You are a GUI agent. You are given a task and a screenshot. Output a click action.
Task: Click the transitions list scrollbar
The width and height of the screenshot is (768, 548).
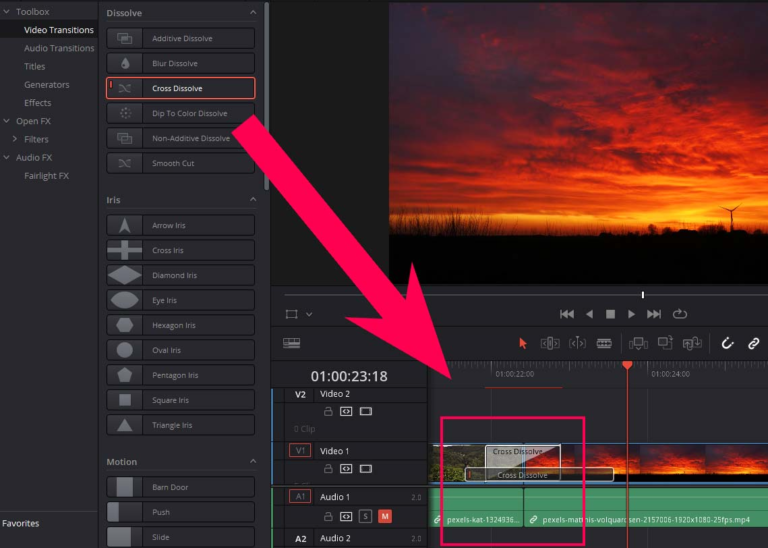pos(266,96)
